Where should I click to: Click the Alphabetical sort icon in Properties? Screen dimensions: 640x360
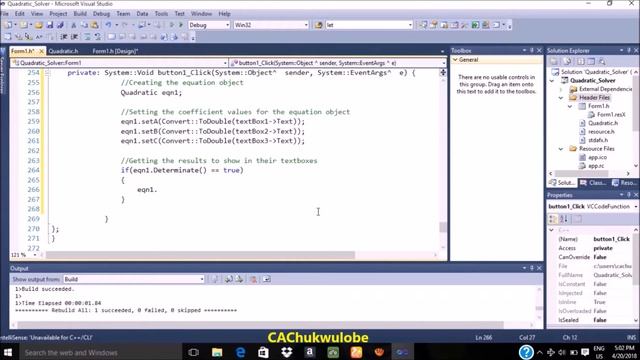pos(564,219)
